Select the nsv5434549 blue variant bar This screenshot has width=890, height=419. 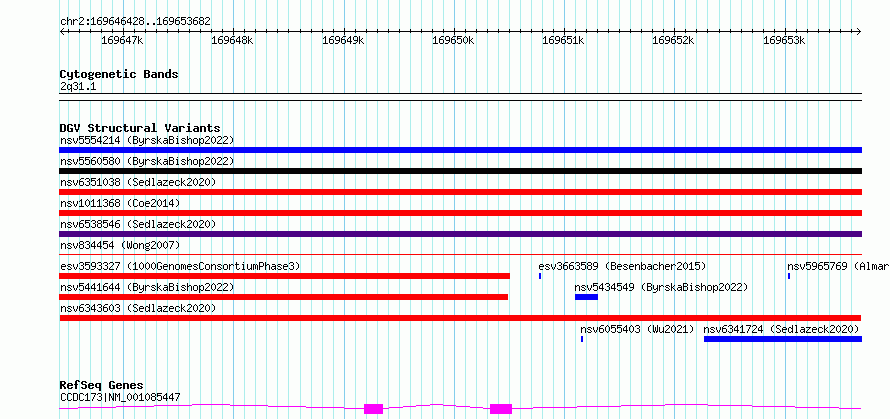tap(586, 297)
